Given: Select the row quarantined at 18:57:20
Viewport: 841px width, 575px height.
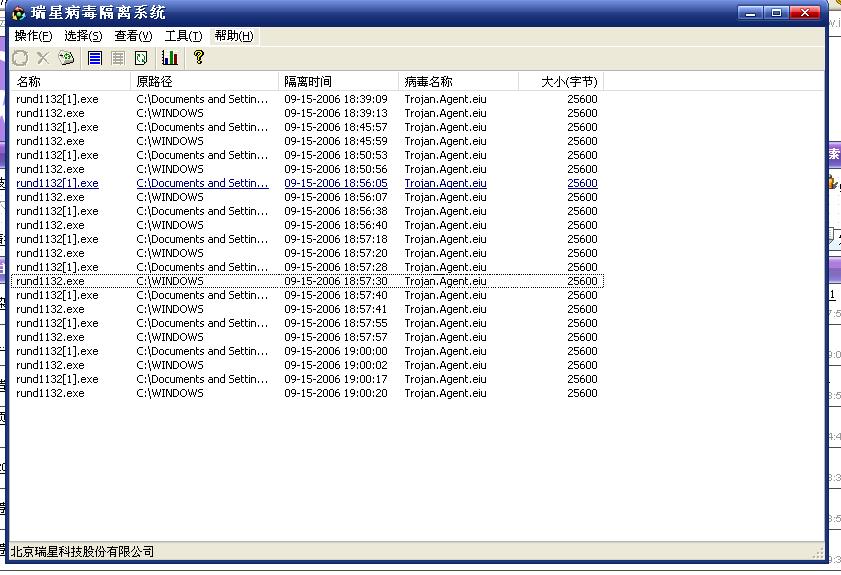Looking at the screenshot, I should pos(307,253).
